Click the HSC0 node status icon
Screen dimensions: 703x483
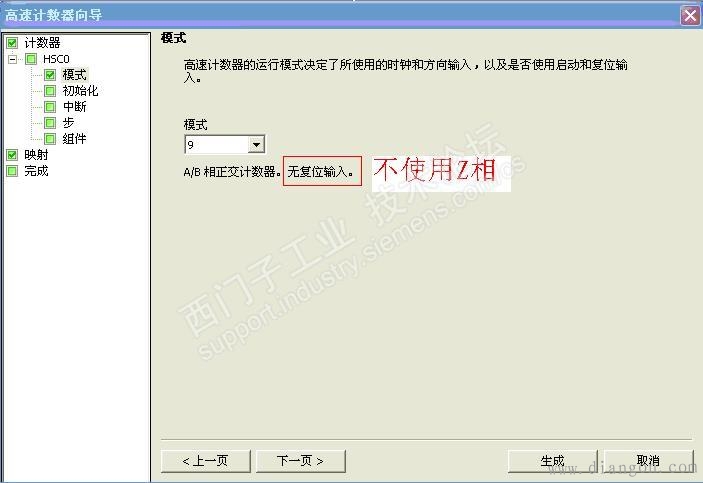click(31, 59)
